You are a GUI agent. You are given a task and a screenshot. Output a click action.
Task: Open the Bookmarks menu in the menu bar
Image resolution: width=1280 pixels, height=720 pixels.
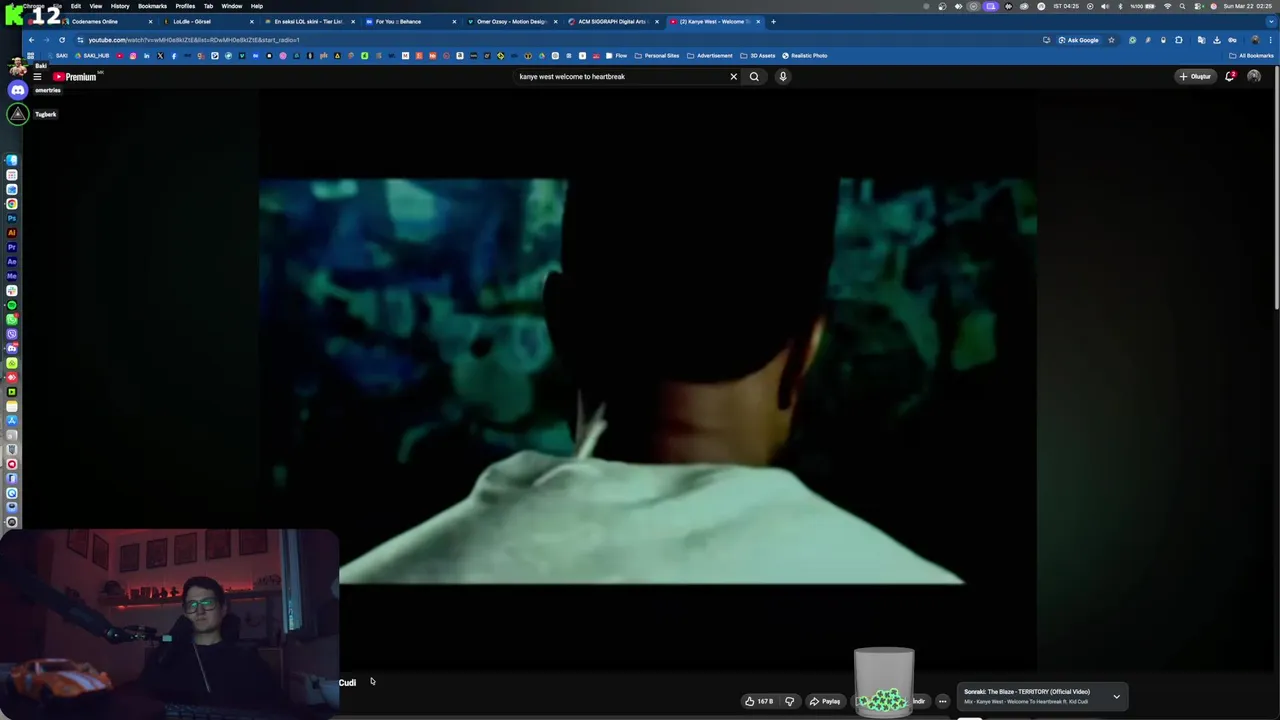(x=152, y=6)
